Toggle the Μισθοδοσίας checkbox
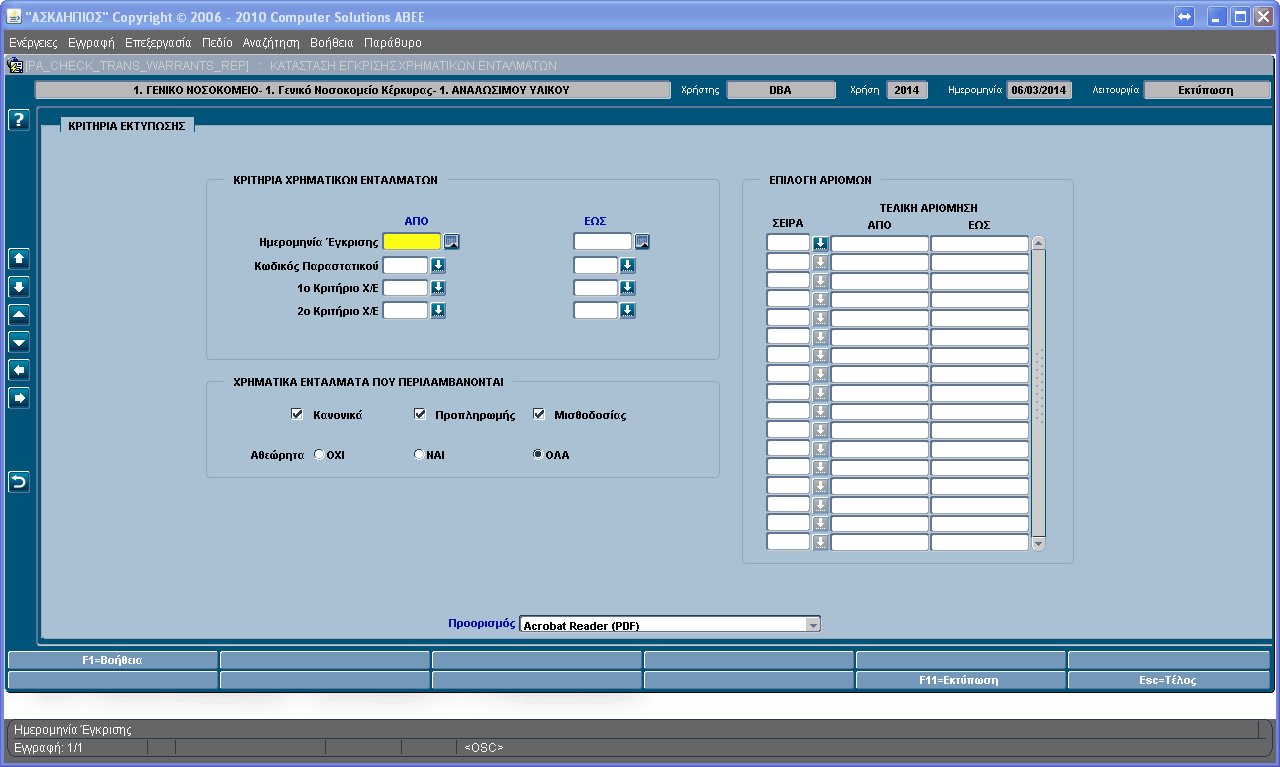This screenshot has width=1280, height=767. pyautogui.click(x=539, y=414)
